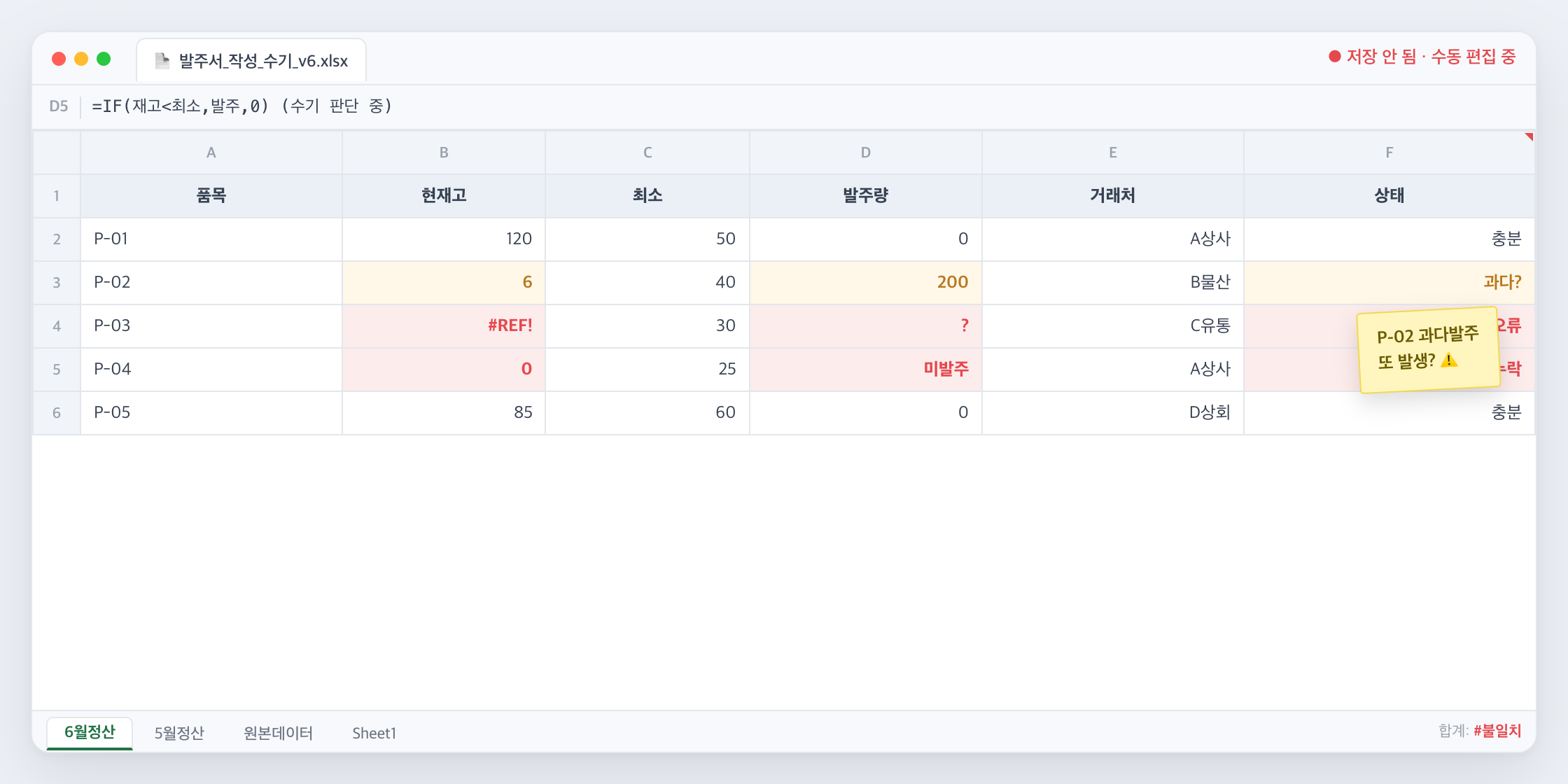1568x784 pixels.
Task: Select the P-04 cell
Action: pyautogui.click(x=211, y=370)
